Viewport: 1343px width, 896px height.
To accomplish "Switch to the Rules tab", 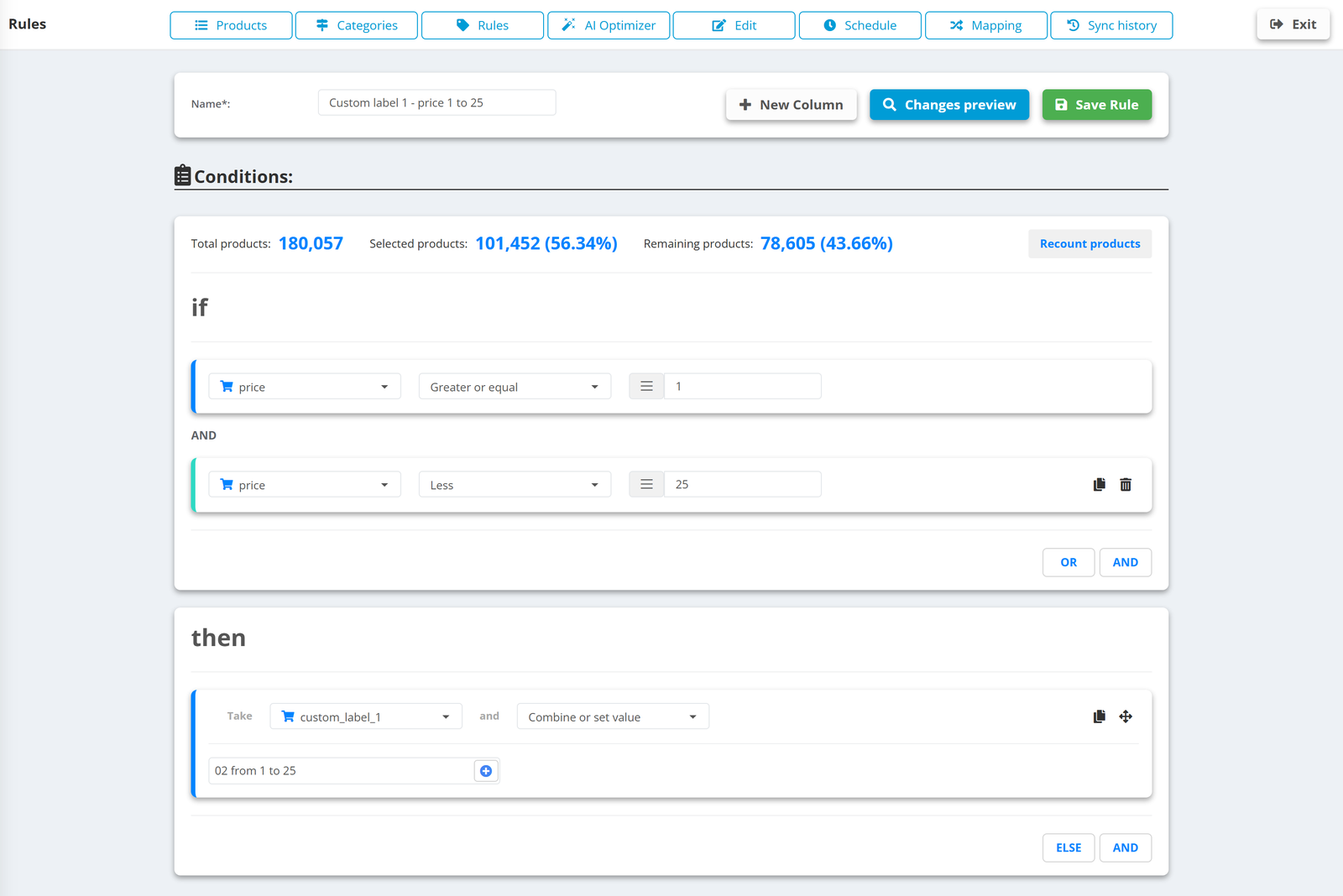I will 483,25.
